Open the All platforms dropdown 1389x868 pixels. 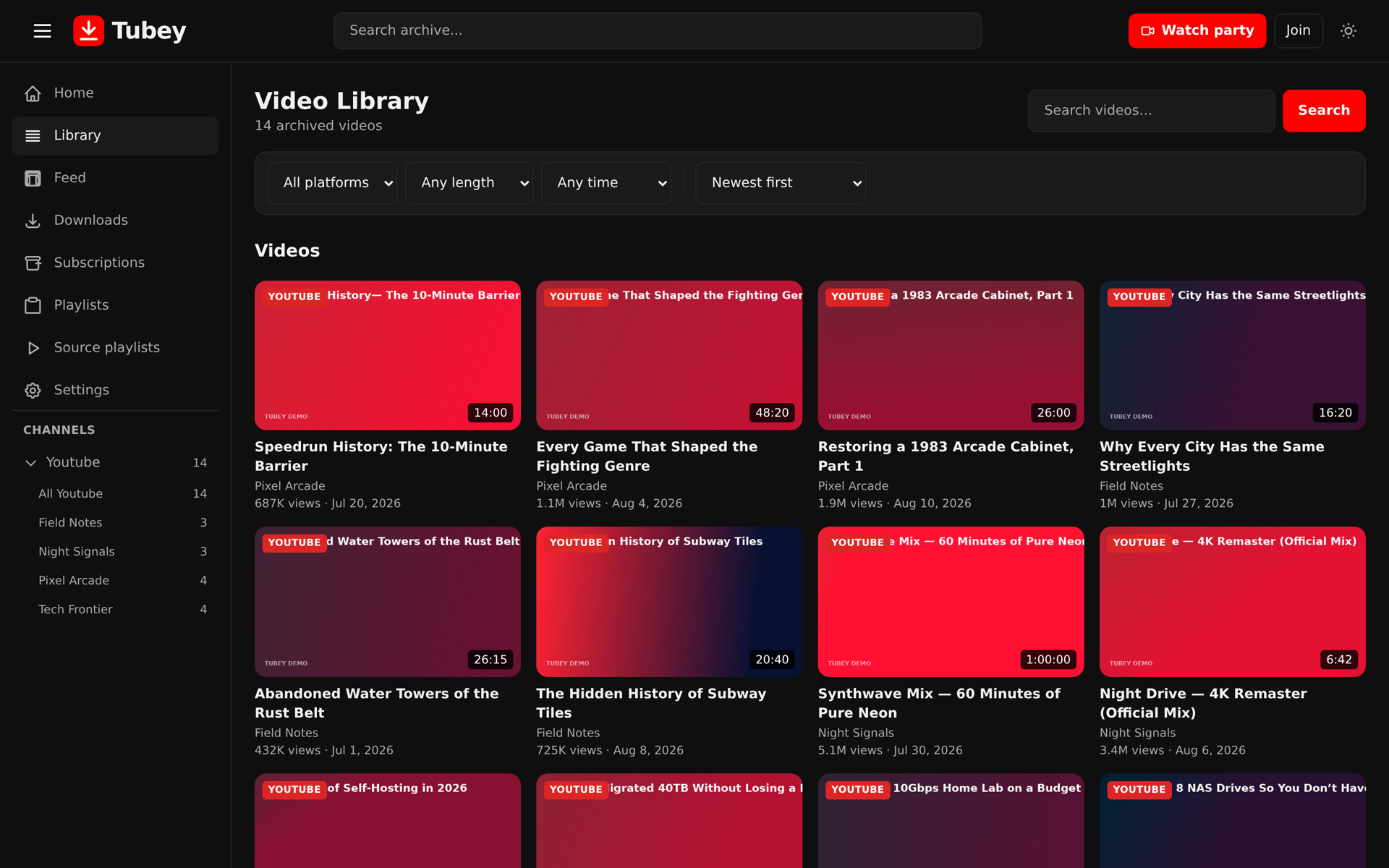pyautogui.click(x=332, y=183)
